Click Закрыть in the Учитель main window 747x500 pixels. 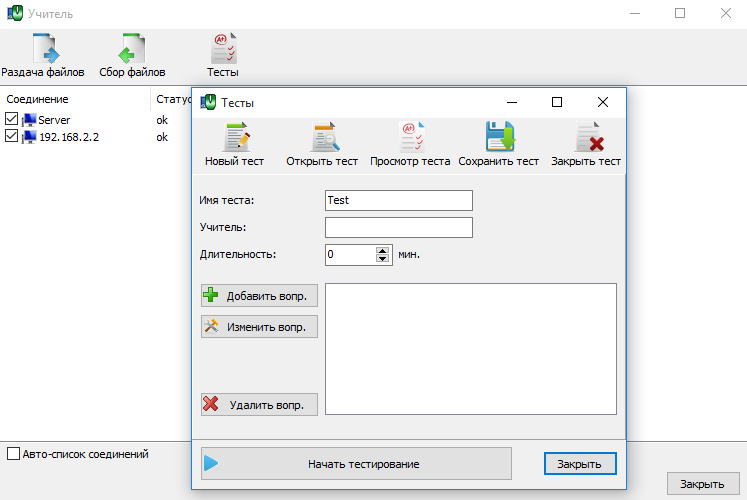pyautogui.click(x=703, y=484)
